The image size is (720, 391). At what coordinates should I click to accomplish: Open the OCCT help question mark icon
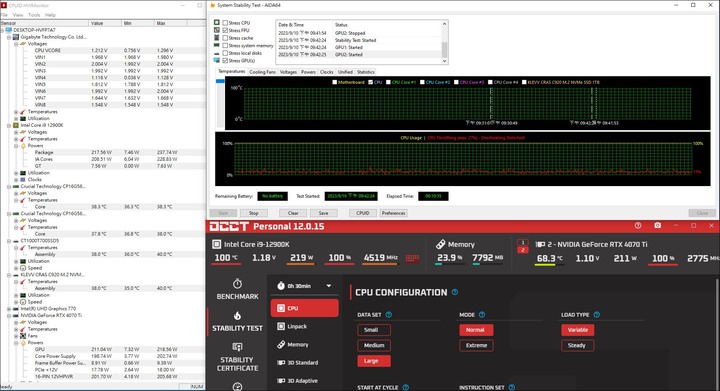click(638, 226)
